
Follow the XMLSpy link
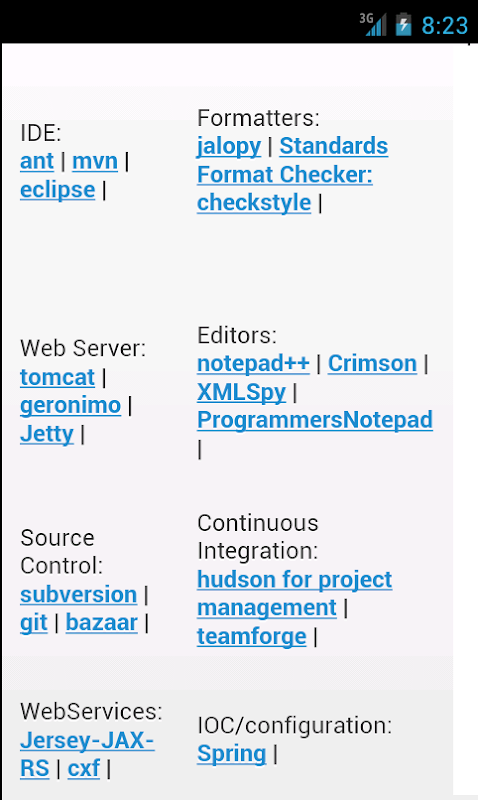pos(242,392)
